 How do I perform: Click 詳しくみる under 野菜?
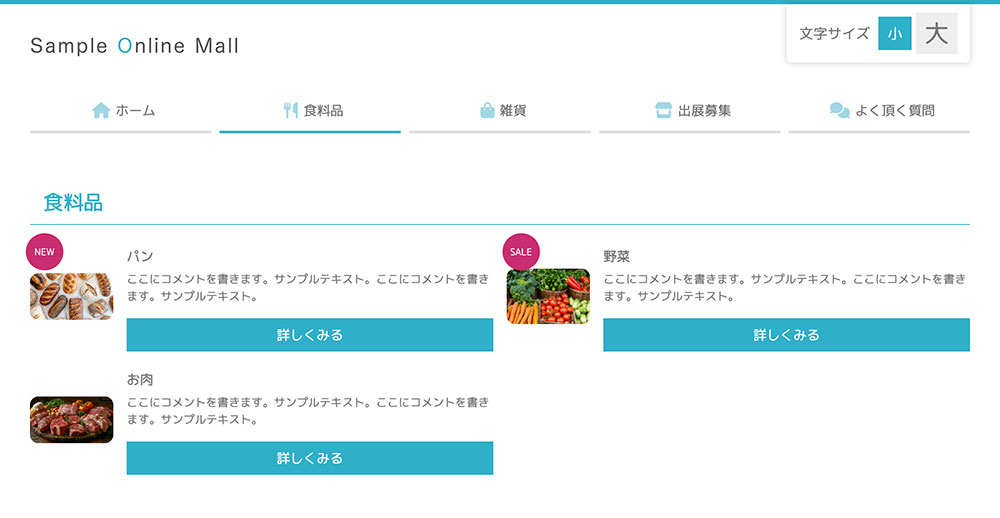[786, 335]
